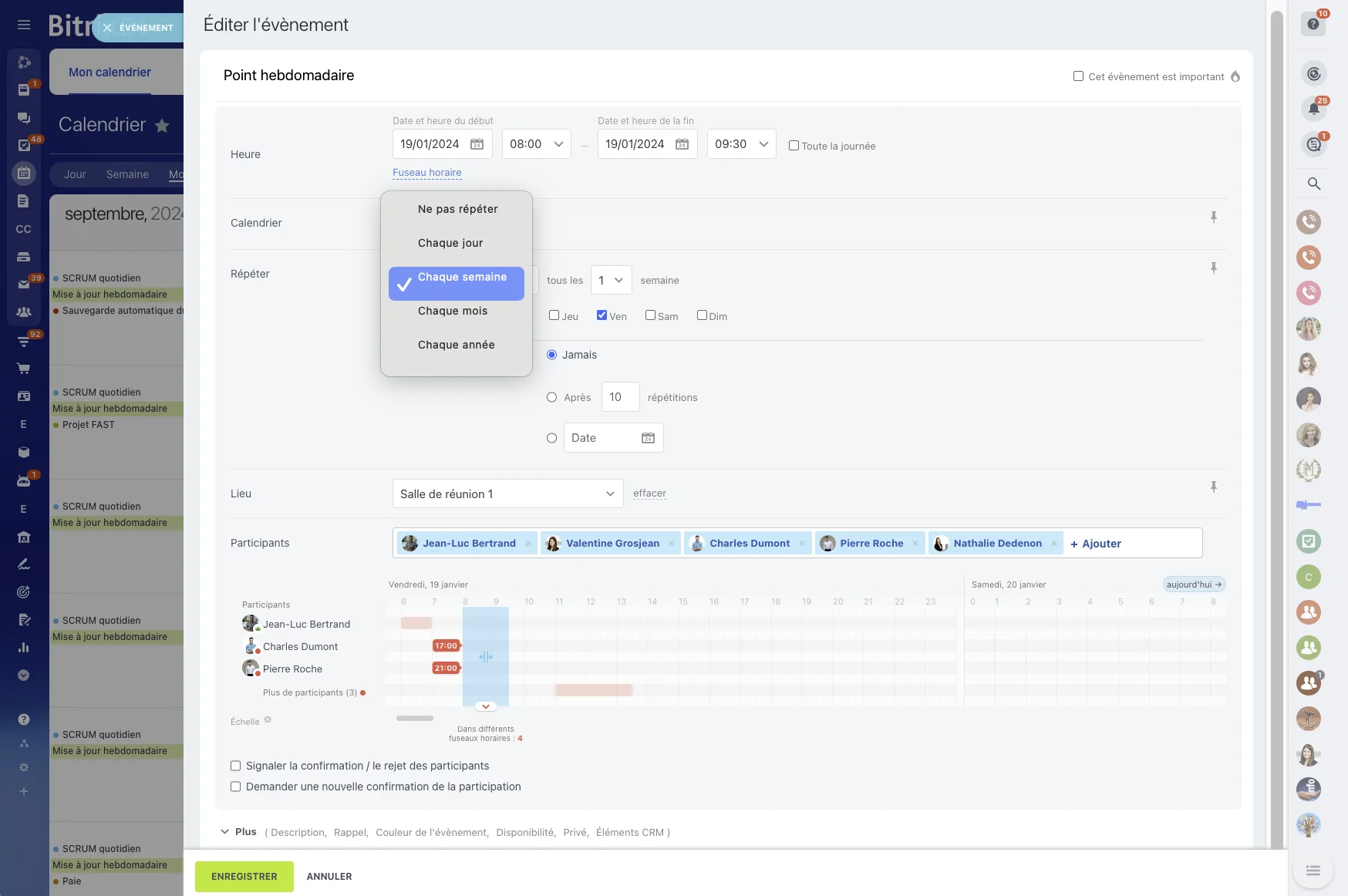
Task: Expand the Plus additional options section
Action: pos(238,832)
